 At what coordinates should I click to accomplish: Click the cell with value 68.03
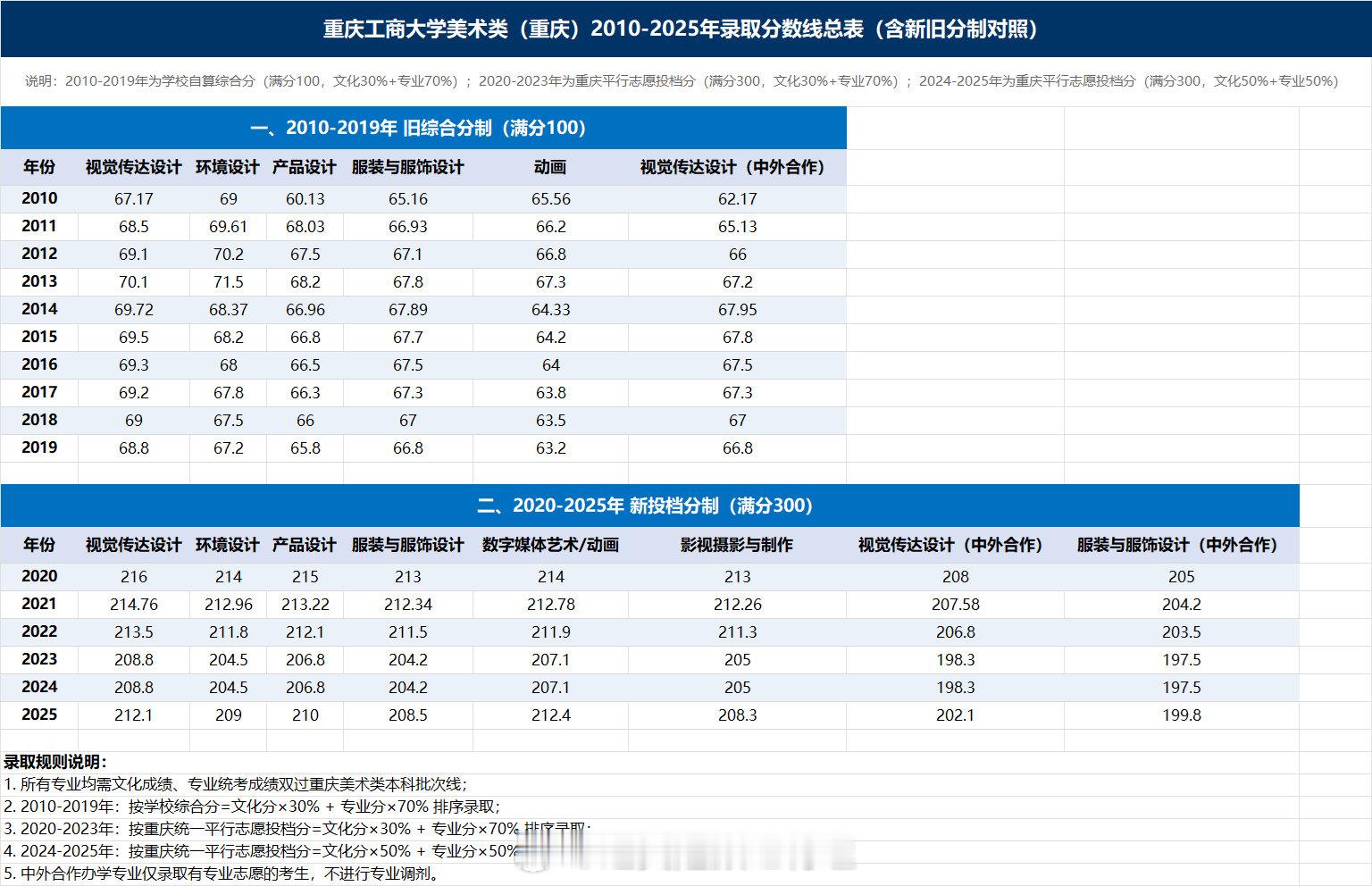pos(305,227)
